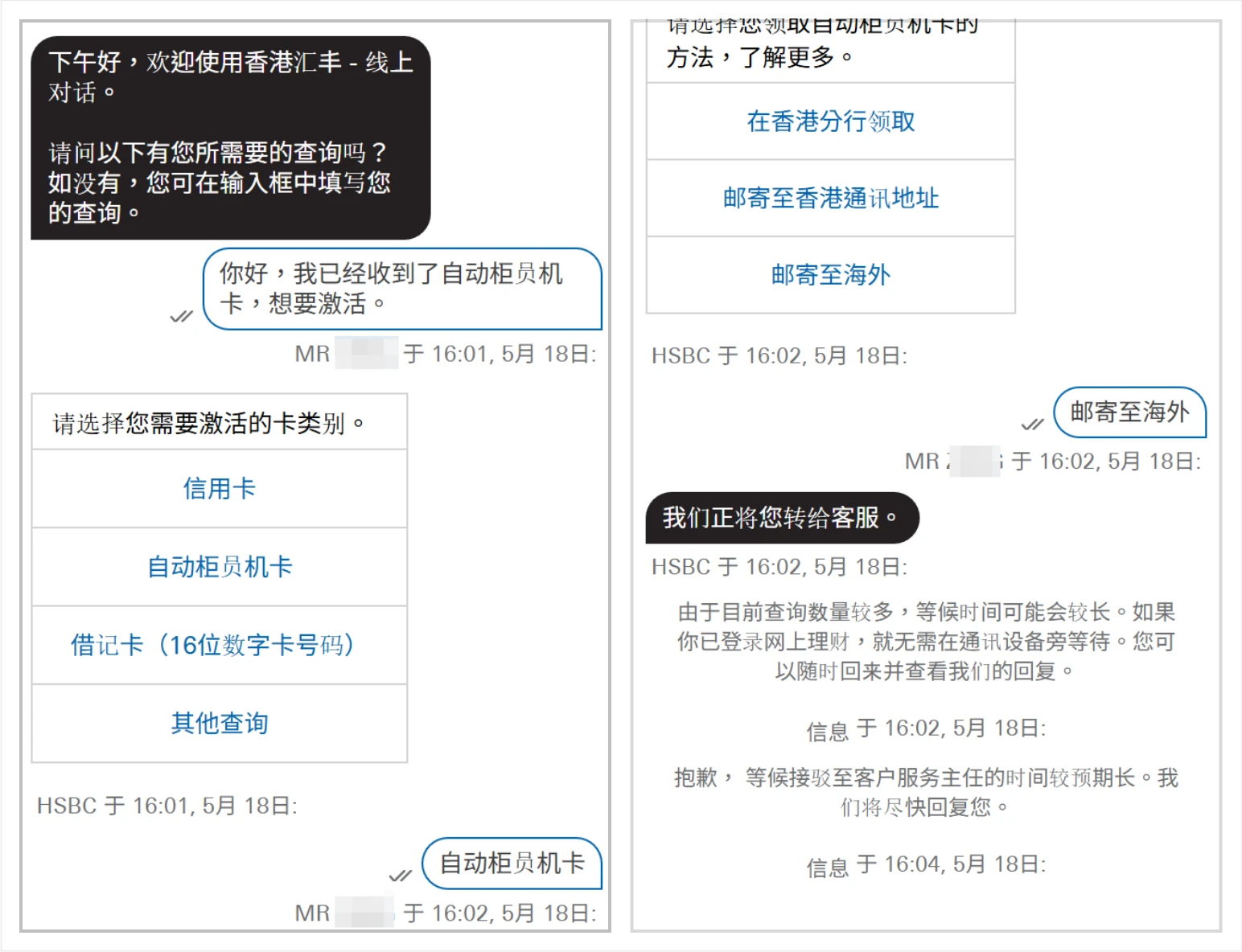Image resolution: width=1242 pixels, height=952 pixels.
Task: Click the user message 你好，我已经收到了自动柜员机卡
Action: [402, 289]
